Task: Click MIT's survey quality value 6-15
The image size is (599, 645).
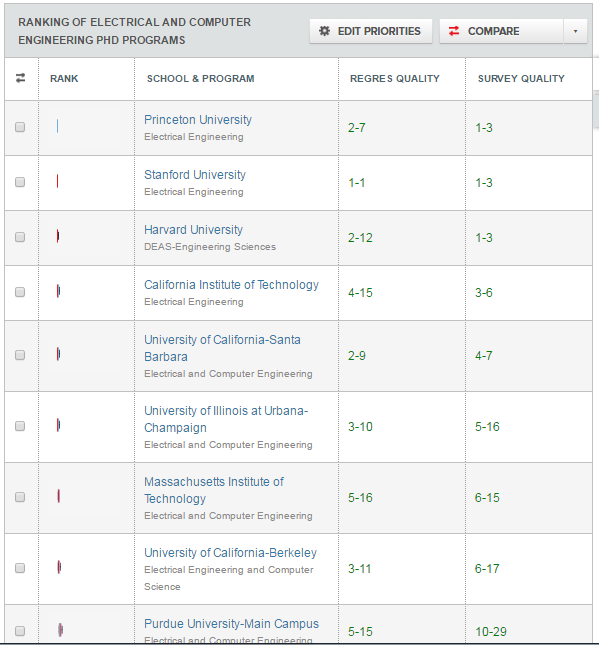Action: [487, 498]
